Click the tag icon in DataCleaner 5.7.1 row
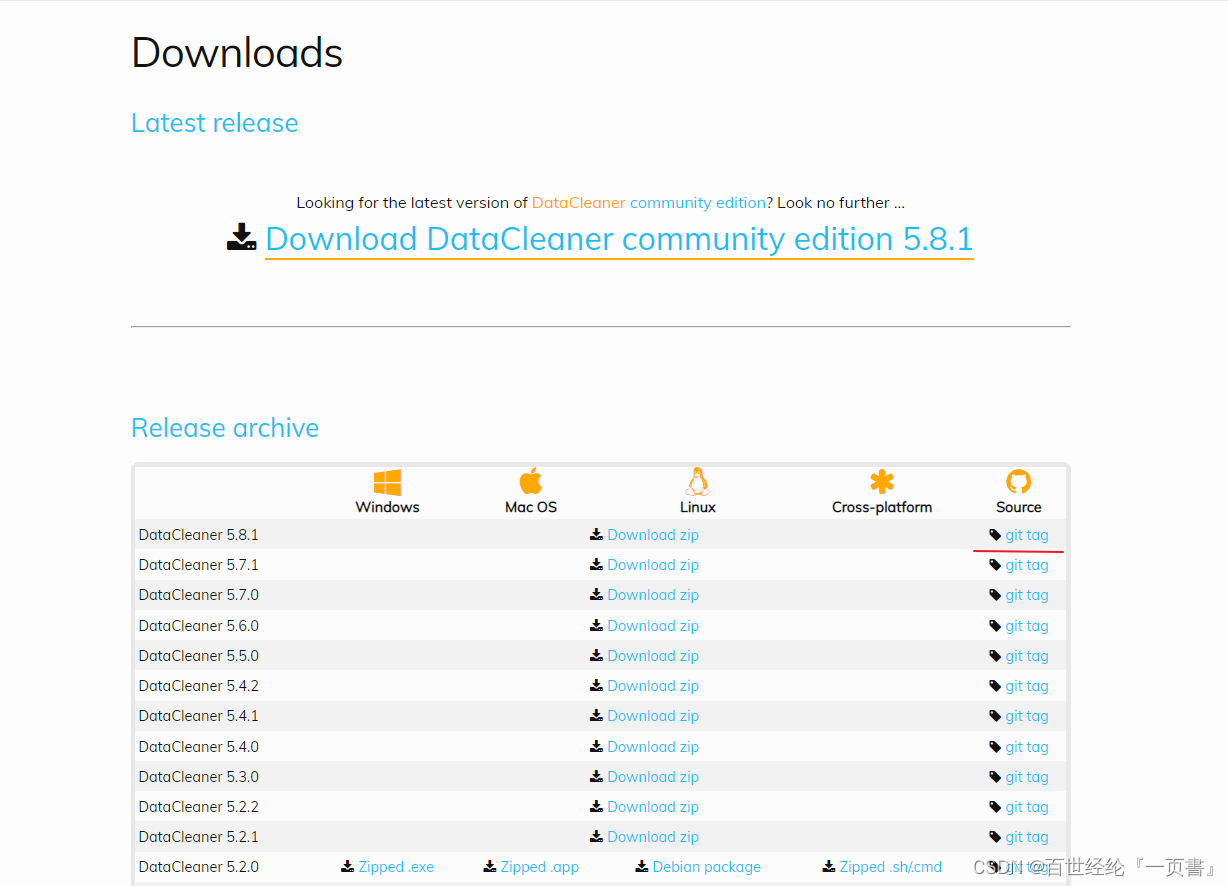 click(995, 565)
